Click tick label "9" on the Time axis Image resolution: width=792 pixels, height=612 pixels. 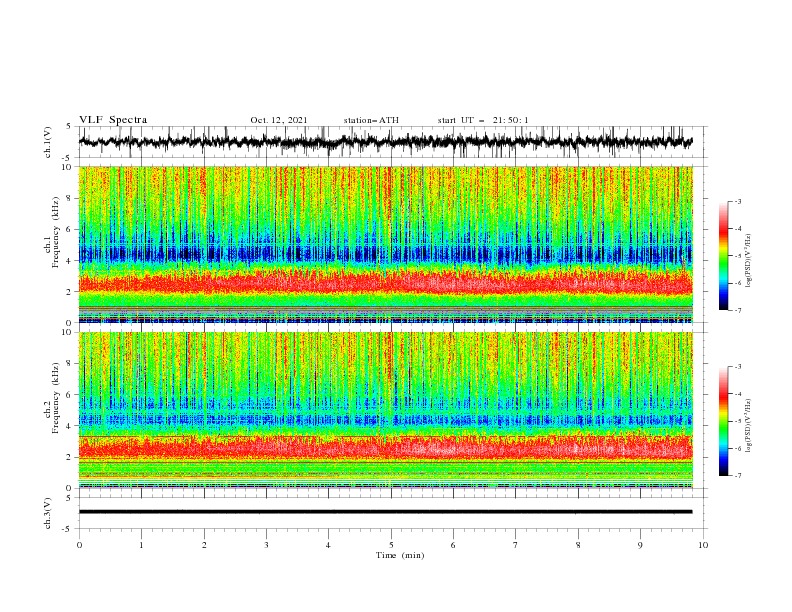[x=640, y=545]
